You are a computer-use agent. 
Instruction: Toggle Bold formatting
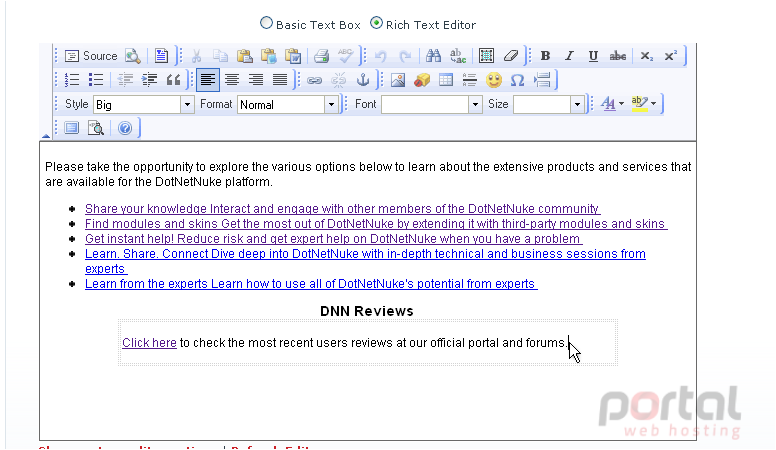tap(545, 56)
